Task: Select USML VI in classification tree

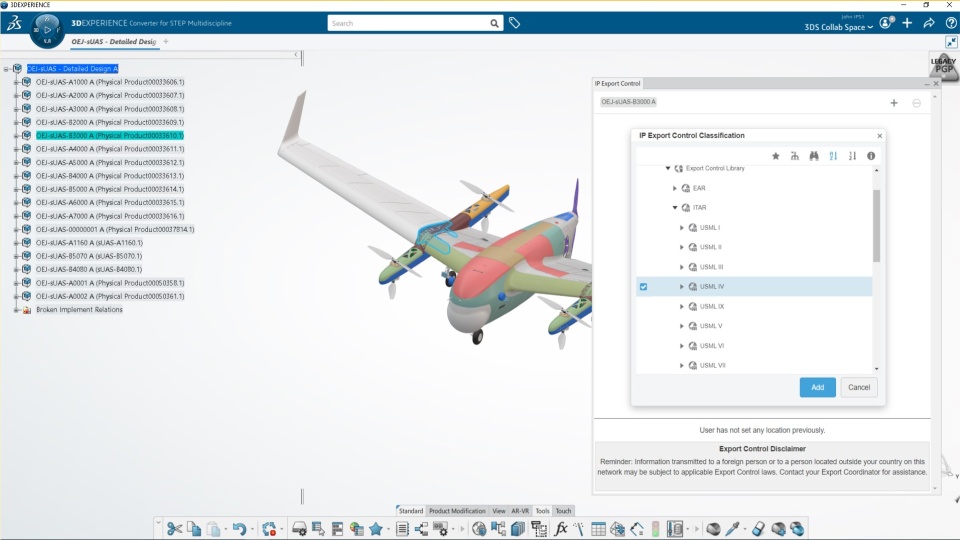Action: 711,346
